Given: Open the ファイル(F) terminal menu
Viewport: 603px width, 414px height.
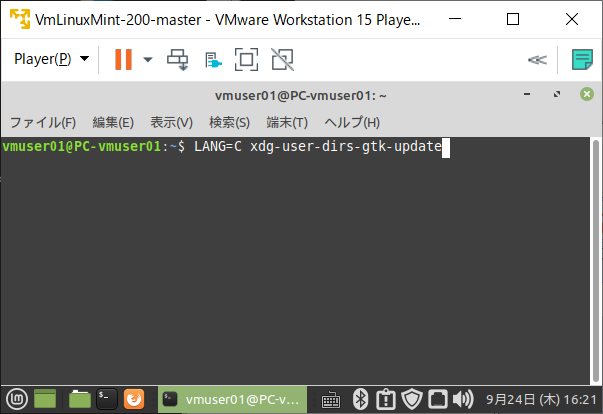Looking at the screenshot, I should 43,122.
